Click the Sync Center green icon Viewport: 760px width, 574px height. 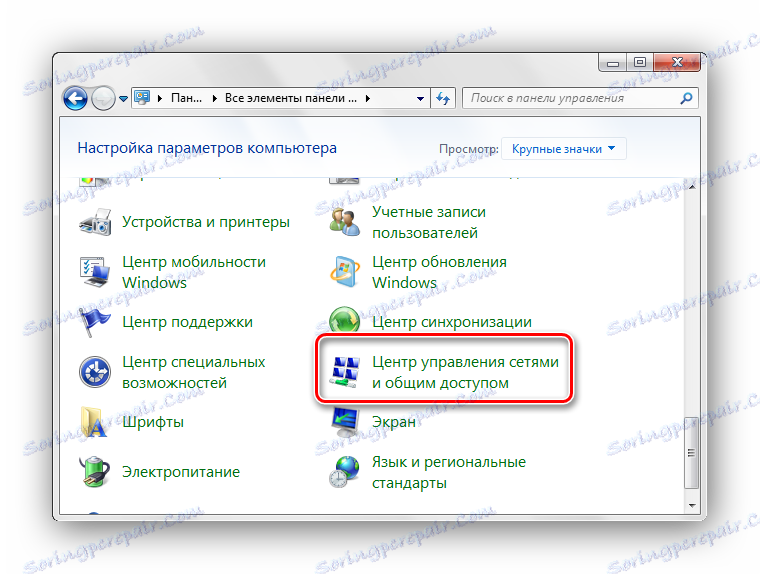345,319
